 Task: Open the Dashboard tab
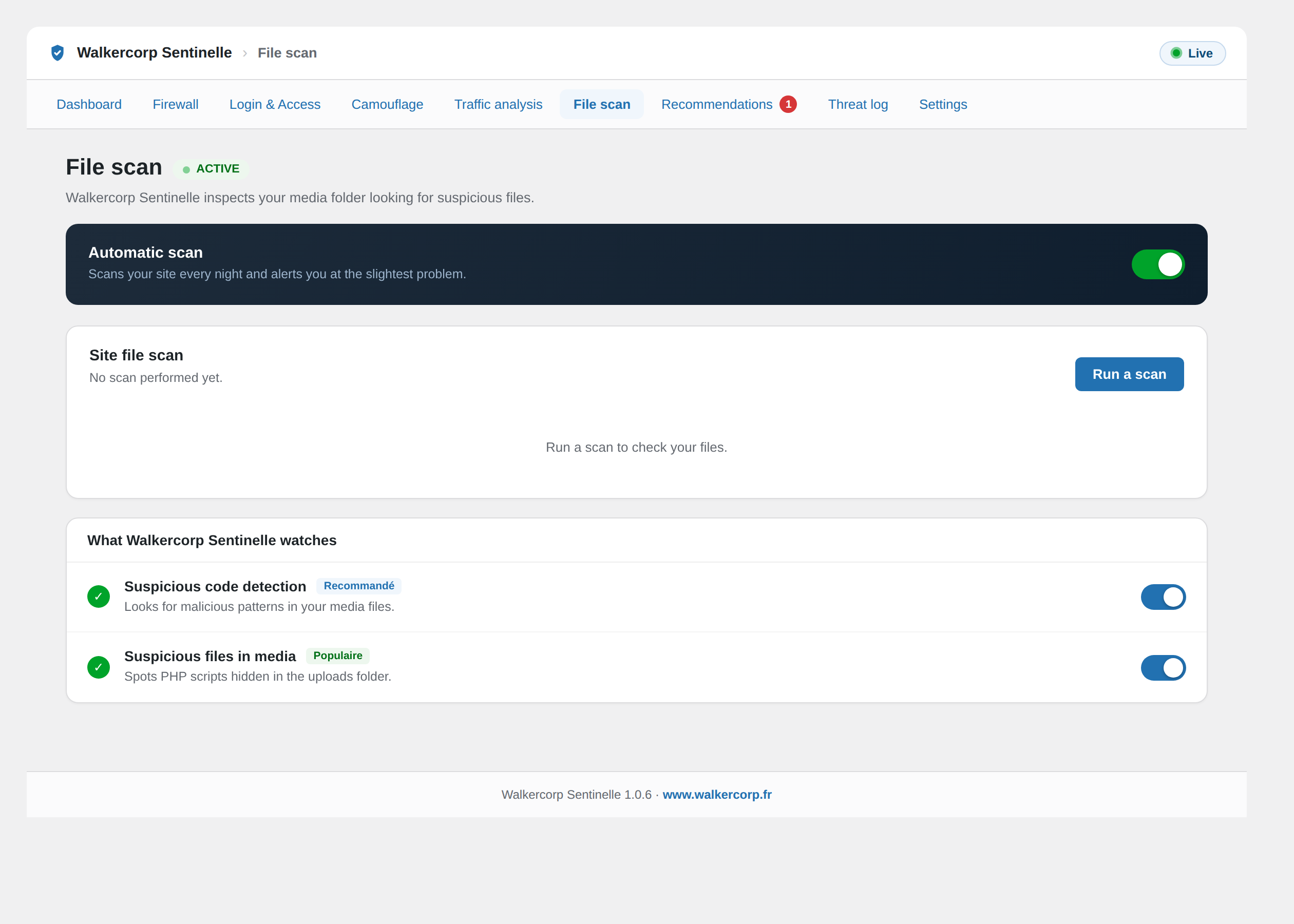tap(89, 104)
